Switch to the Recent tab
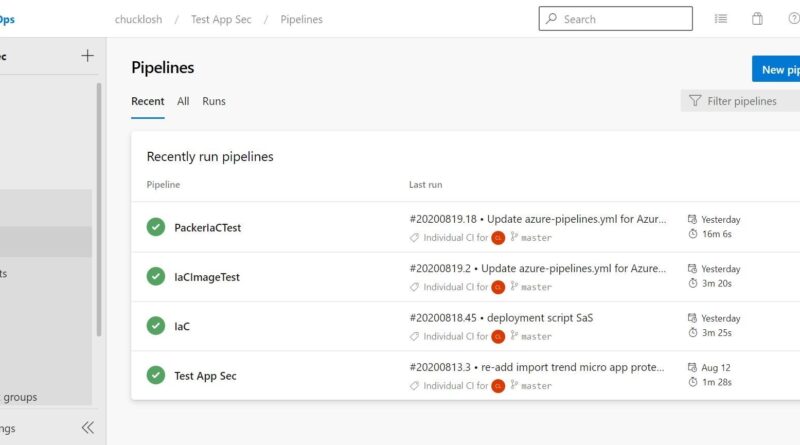 (x=147, y=101)
